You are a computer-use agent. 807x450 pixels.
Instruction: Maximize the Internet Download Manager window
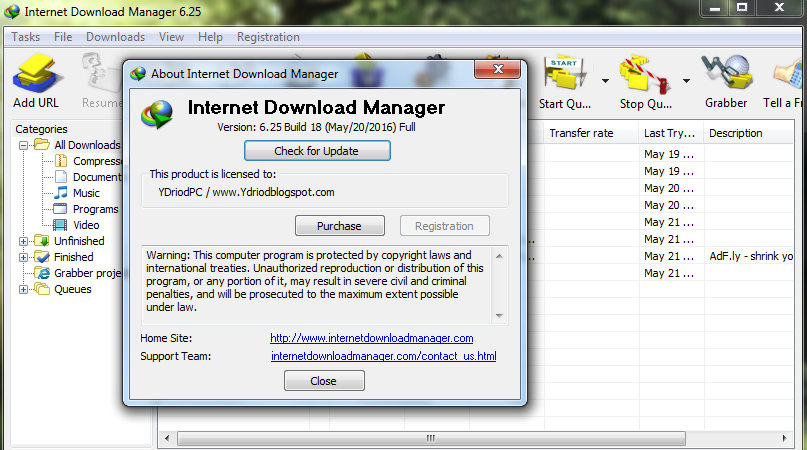(742, 8)
